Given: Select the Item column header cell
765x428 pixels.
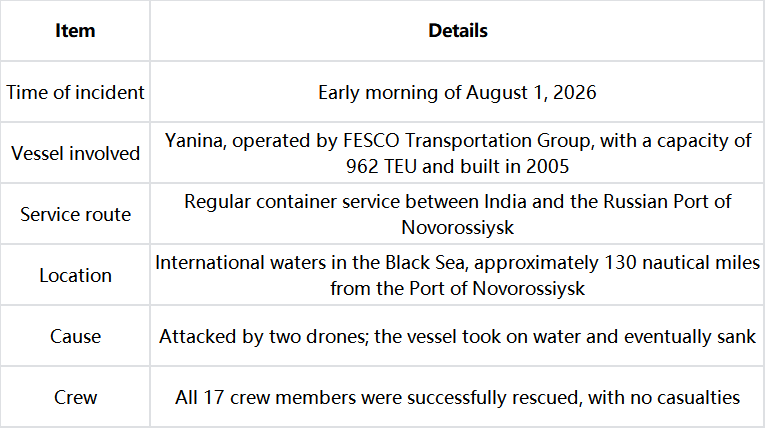Looking at the screenshot, I should (75, 31).
